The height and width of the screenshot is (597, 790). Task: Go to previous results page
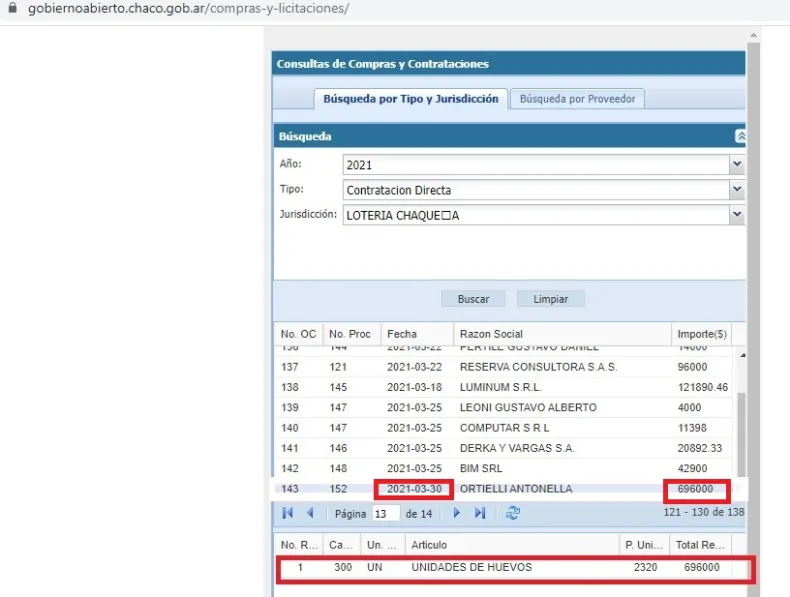pos(310,513)
